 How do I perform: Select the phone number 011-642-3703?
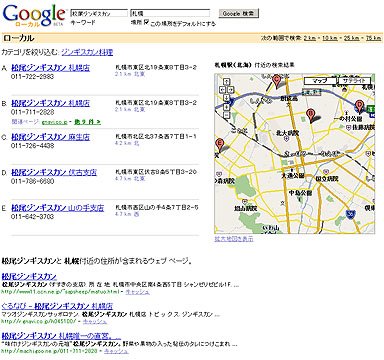(32, 216)
